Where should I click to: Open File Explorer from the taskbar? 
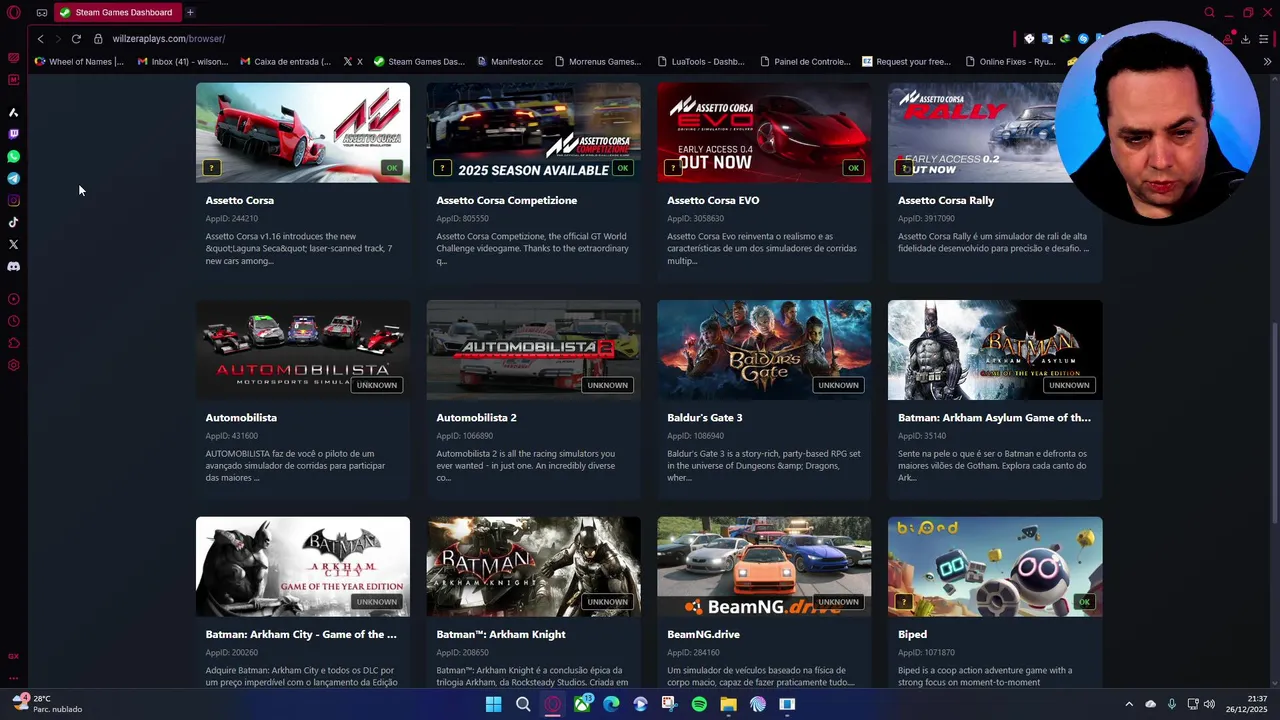coord(728,704)
